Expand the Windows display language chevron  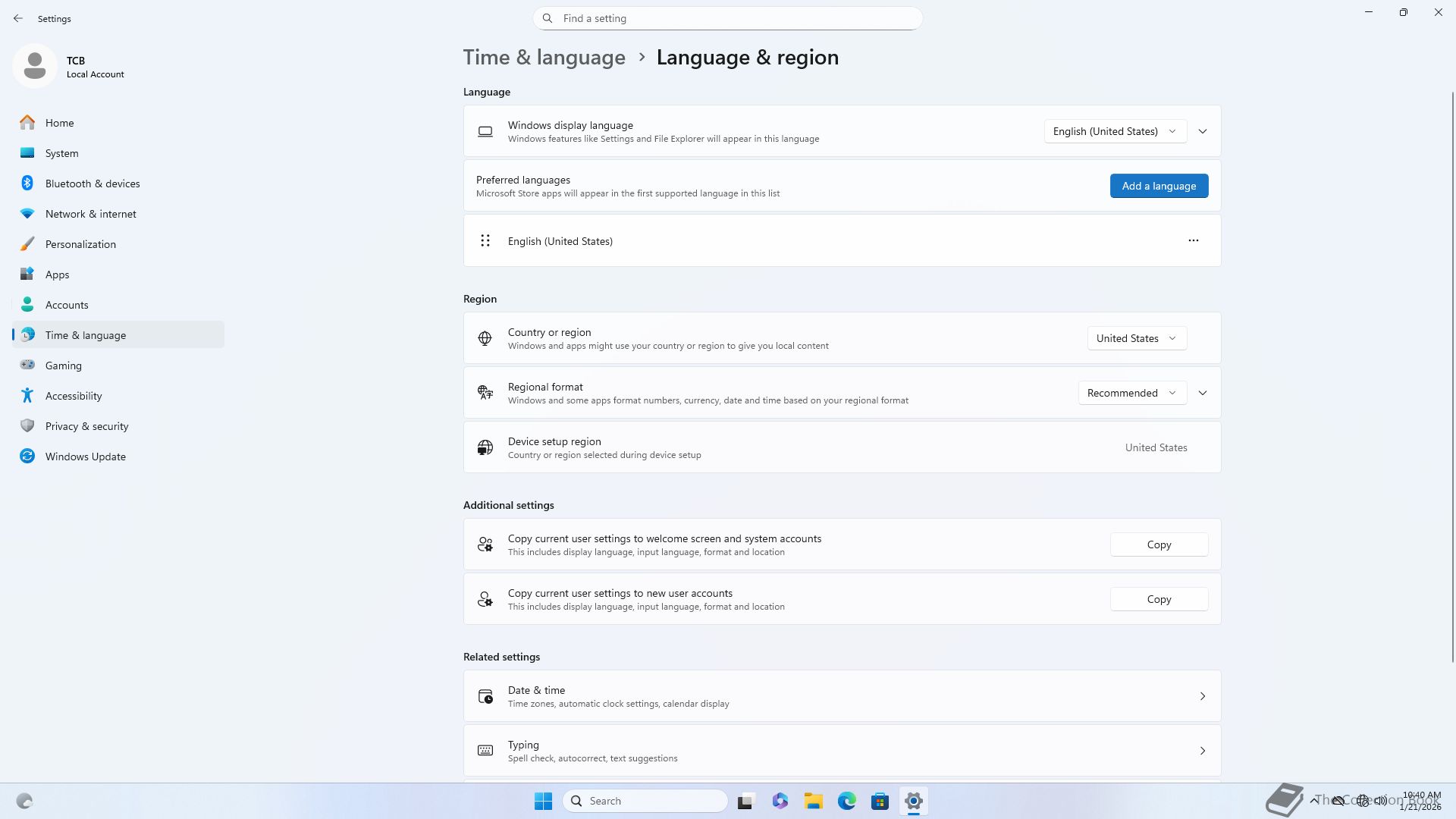pyautogui.click(x=1202, y=131)
